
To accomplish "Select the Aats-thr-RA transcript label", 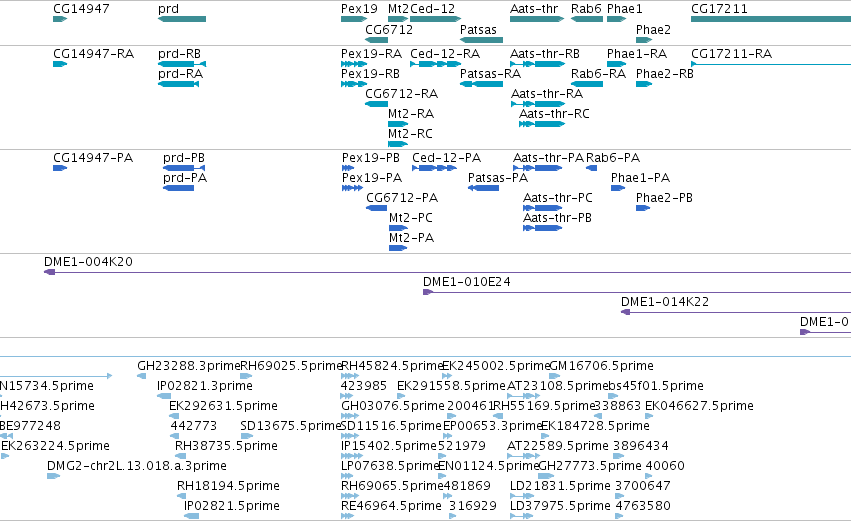I will tap(547, 93).
